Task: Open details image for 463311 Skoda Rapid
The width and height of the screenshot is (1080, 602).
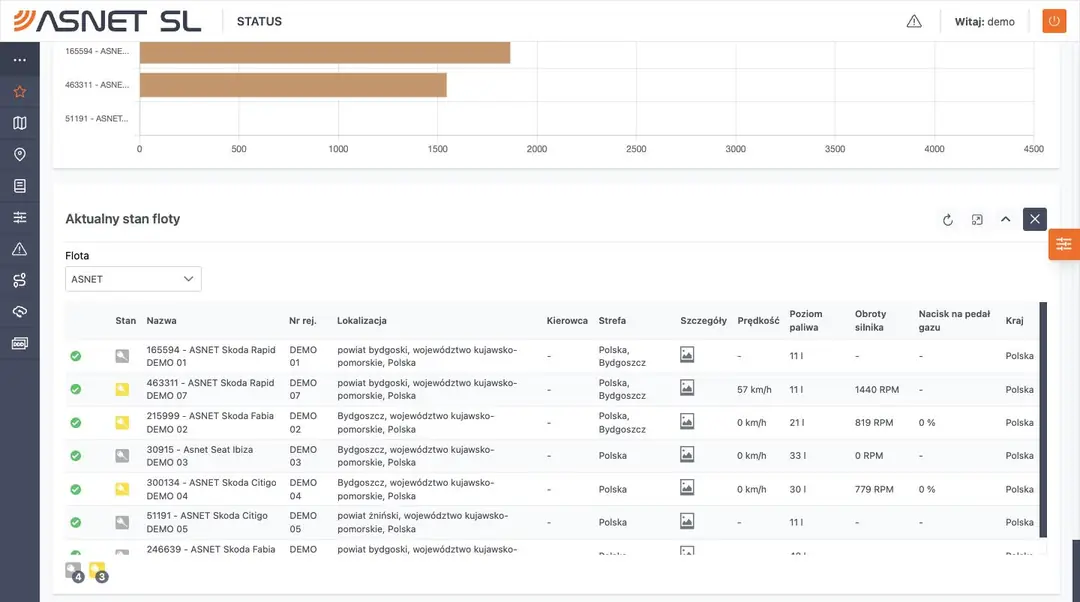Action: [687, 388]
